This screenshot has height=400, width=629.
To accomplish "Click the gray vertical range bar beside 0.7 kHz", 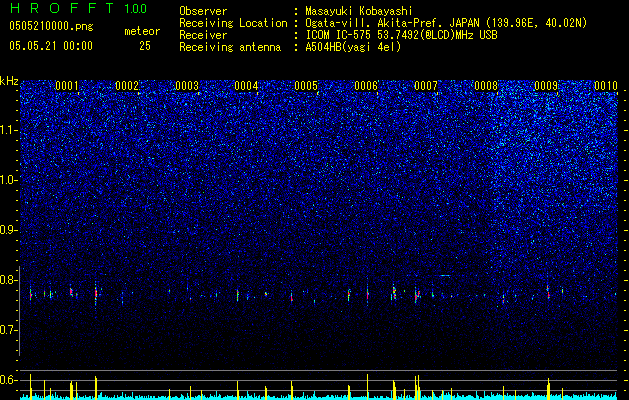I will 20,311.
